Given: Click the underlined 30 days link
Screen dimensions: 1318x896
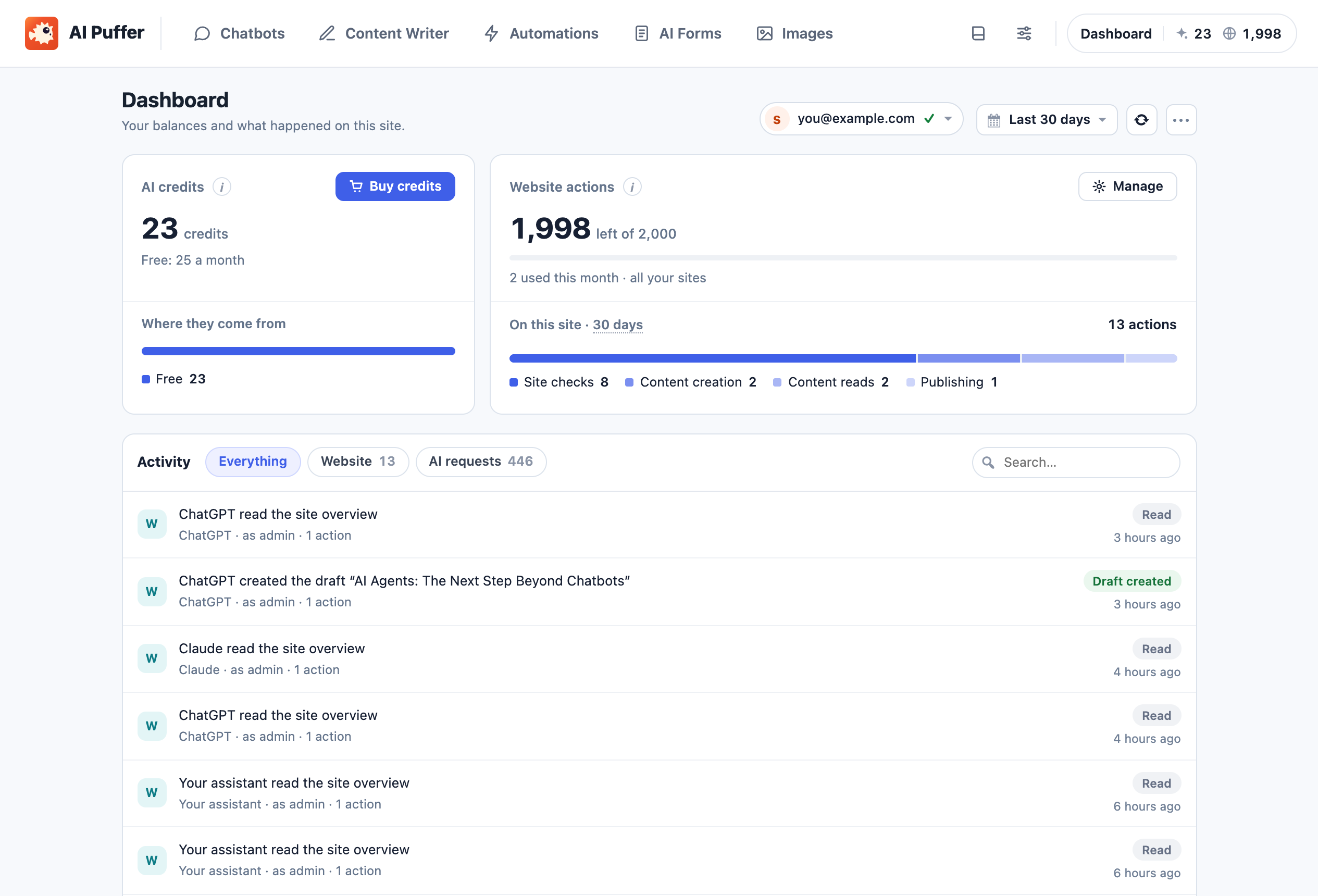Looking at the screenshot, I should [618, 325].
